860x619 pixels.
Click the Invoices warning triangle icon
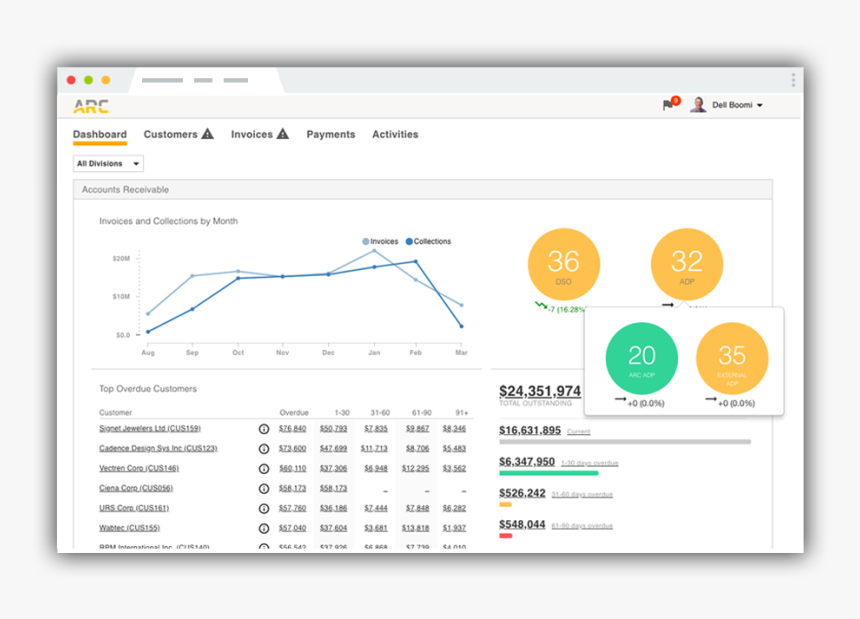[x=282, y=134]
